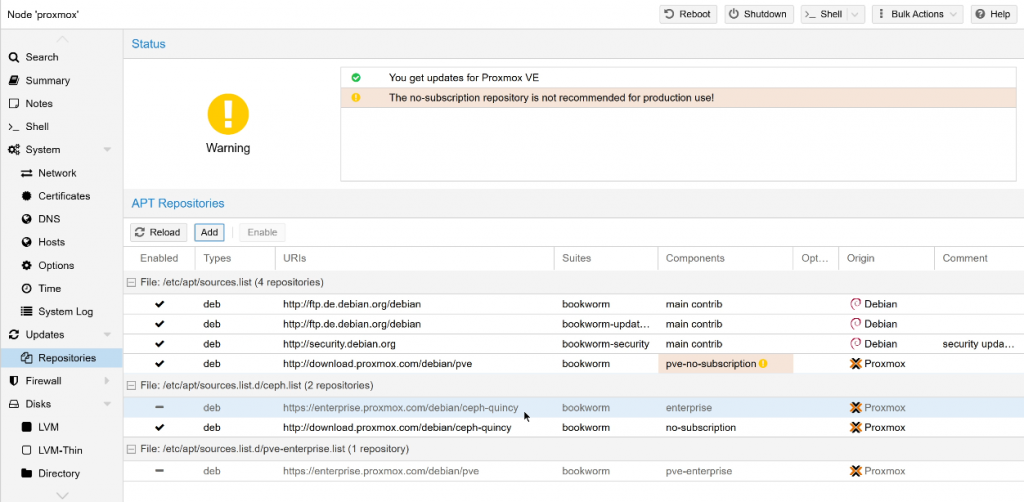This screenshot has width=1024, height=502.
Task: Select the https://enterprise.proxmox.com/debian/pve URI
Action: 415,471
